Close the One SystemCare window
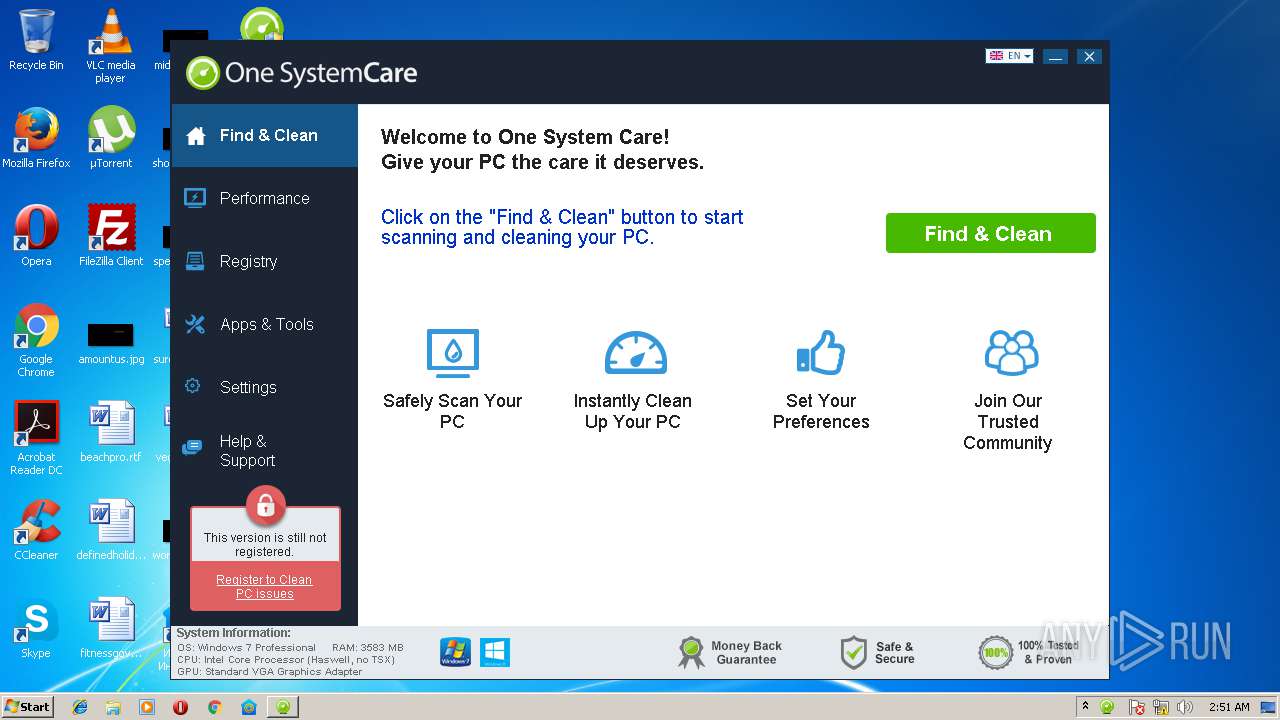 click(1089, 57)
